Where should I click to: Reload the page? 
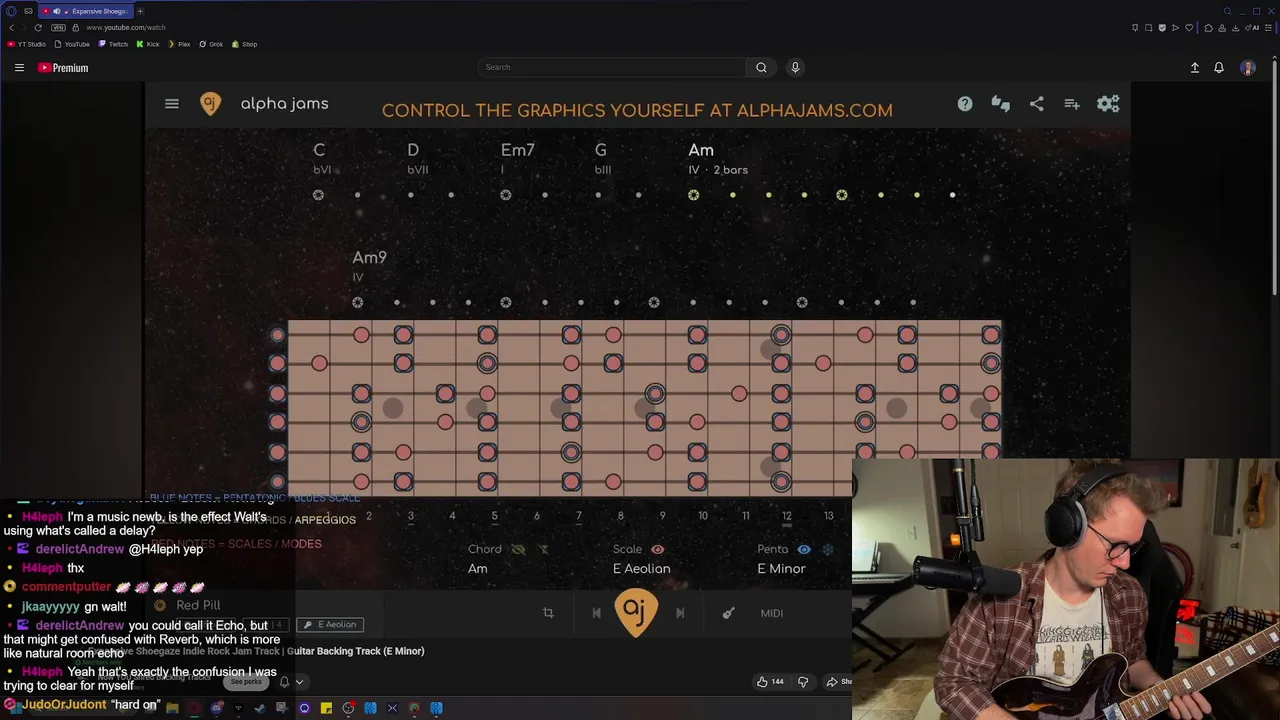[38, 28]
